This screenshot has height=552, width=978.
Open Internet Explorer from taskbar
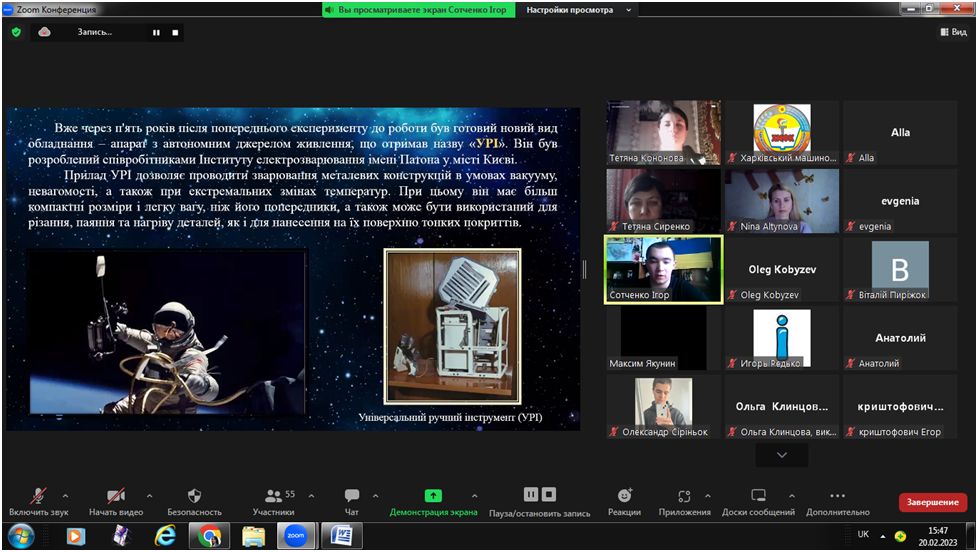[x=165, y=536]
